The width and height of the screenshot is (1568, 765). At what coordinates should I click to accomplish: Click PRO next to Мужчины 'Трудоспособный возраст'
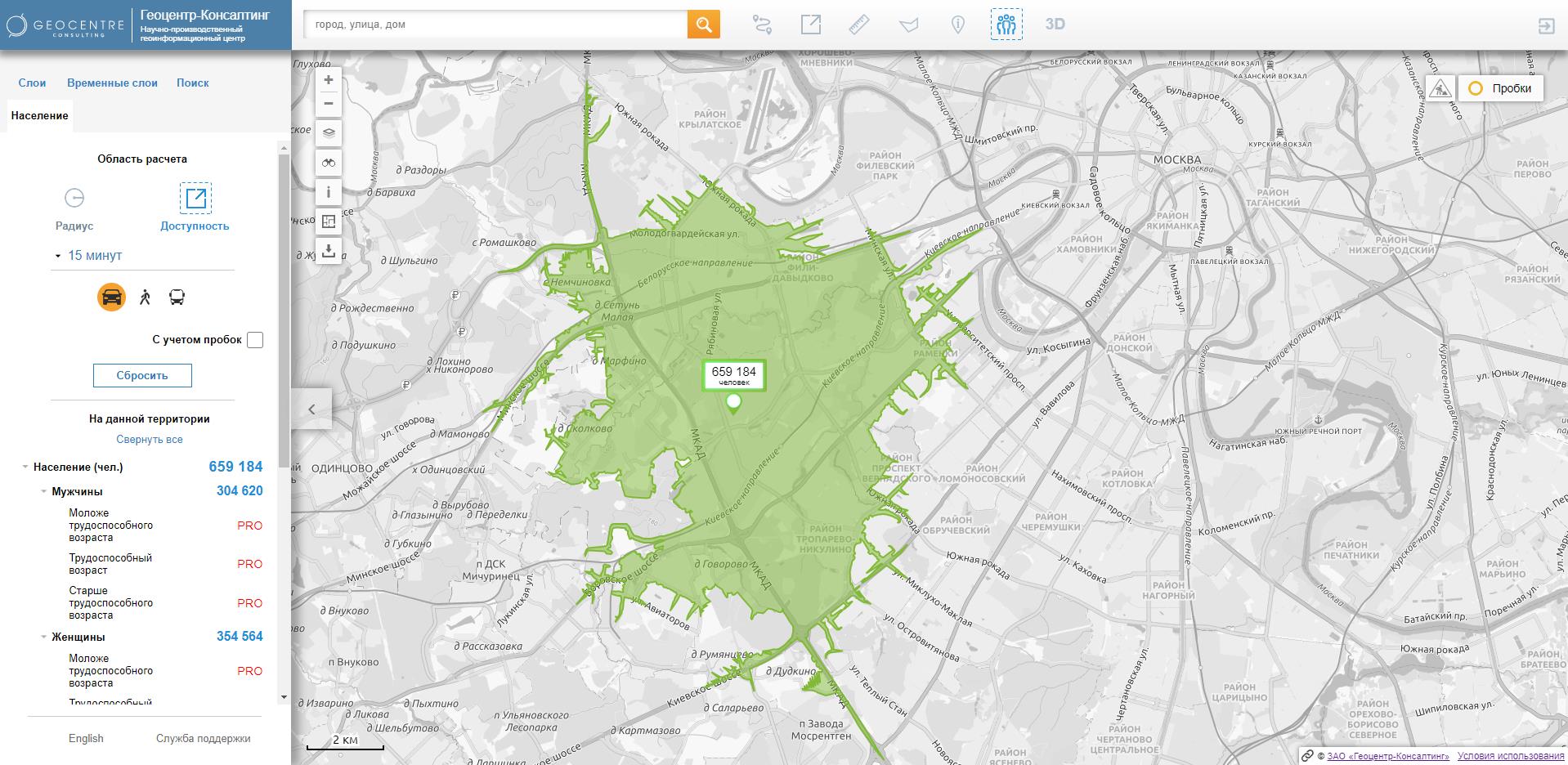click(250, 564)
